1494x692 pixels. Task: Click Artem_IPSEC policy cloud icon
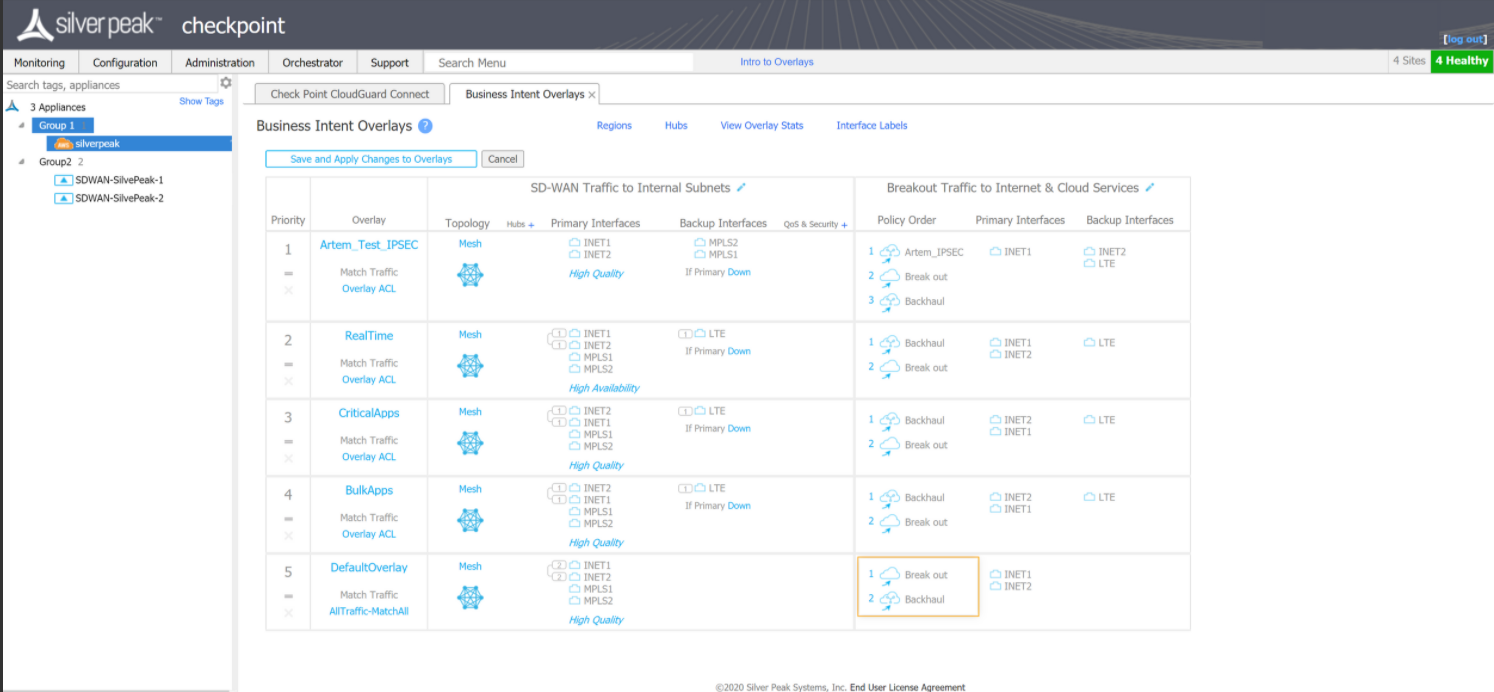889,253
